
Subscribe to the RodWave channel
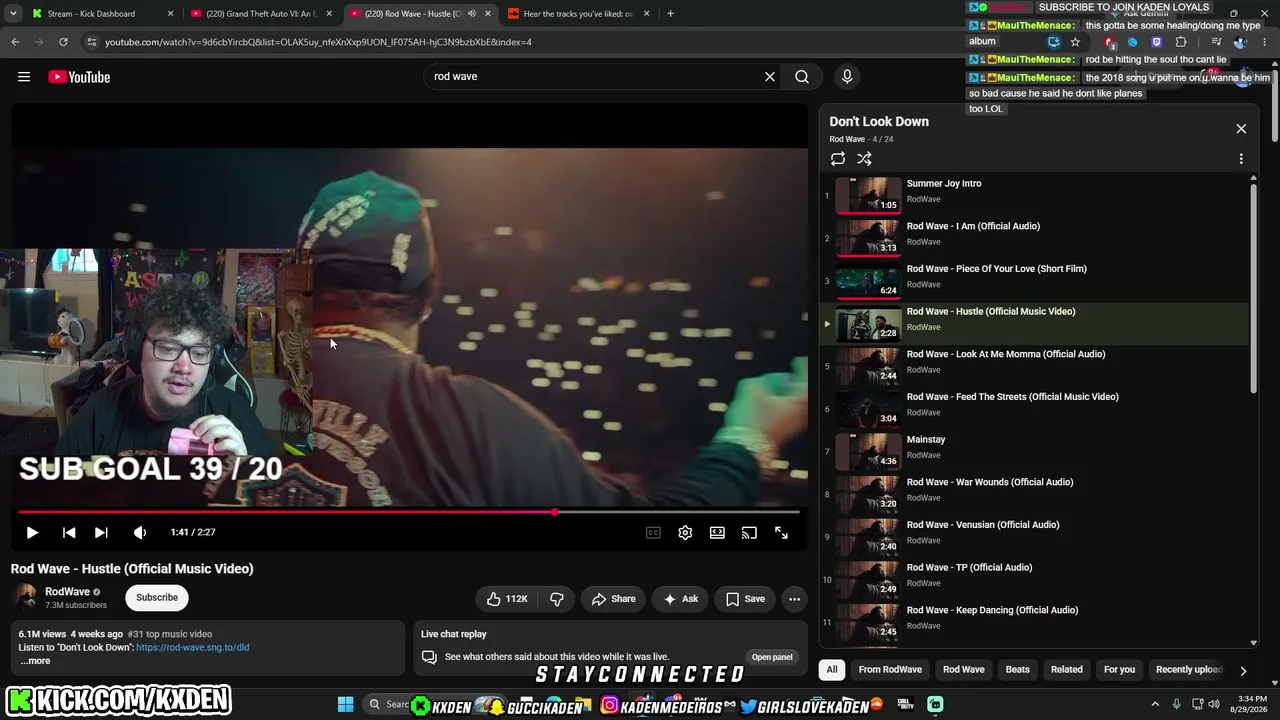click(157, 597)
